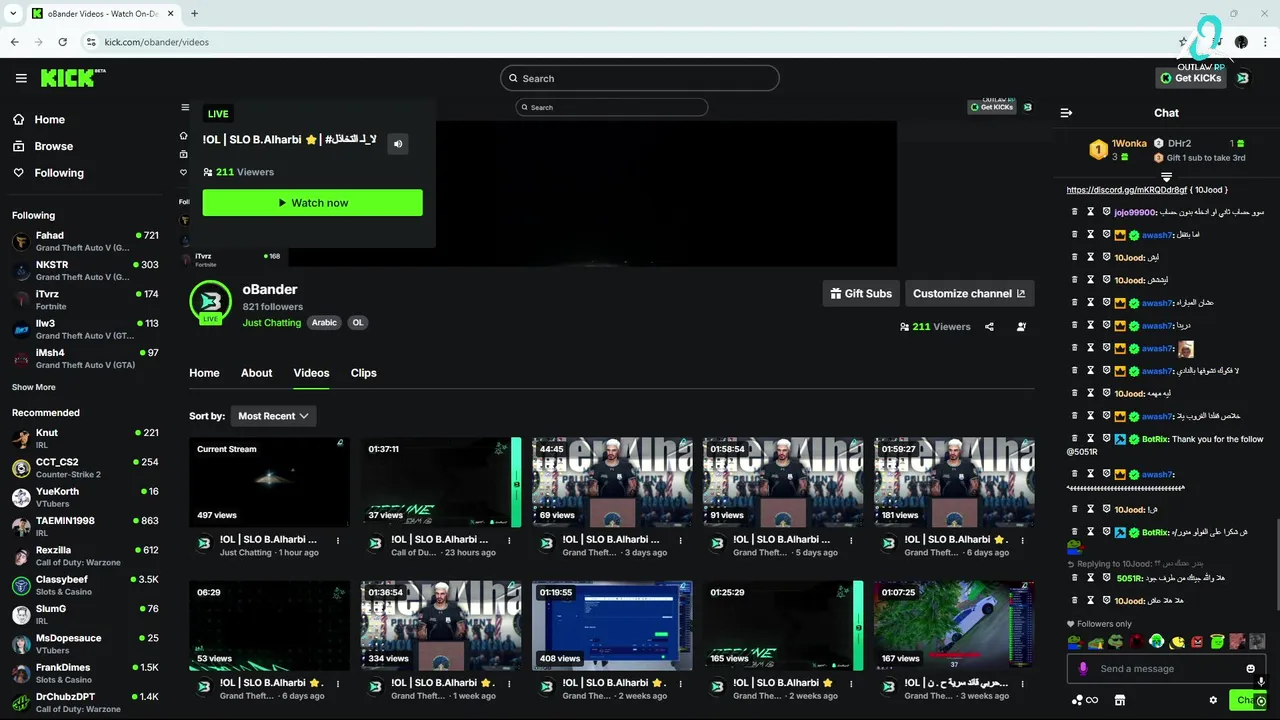Open the shop icon below chat input
The image size is (1280, 720).
tap(1120, 700)
